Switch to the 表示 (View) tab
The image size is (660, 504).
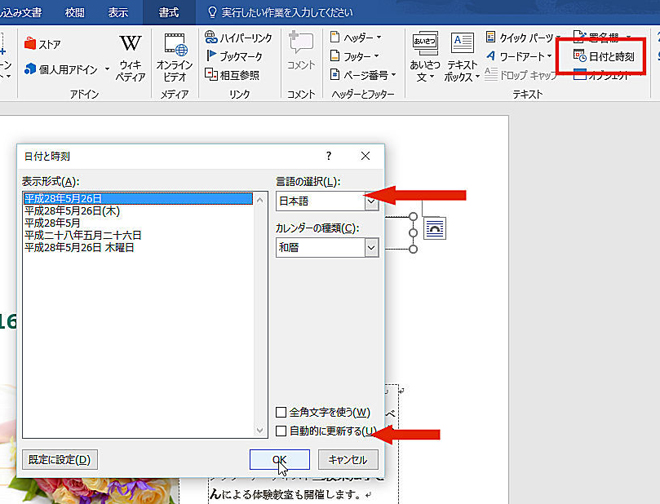click(118, 12)
